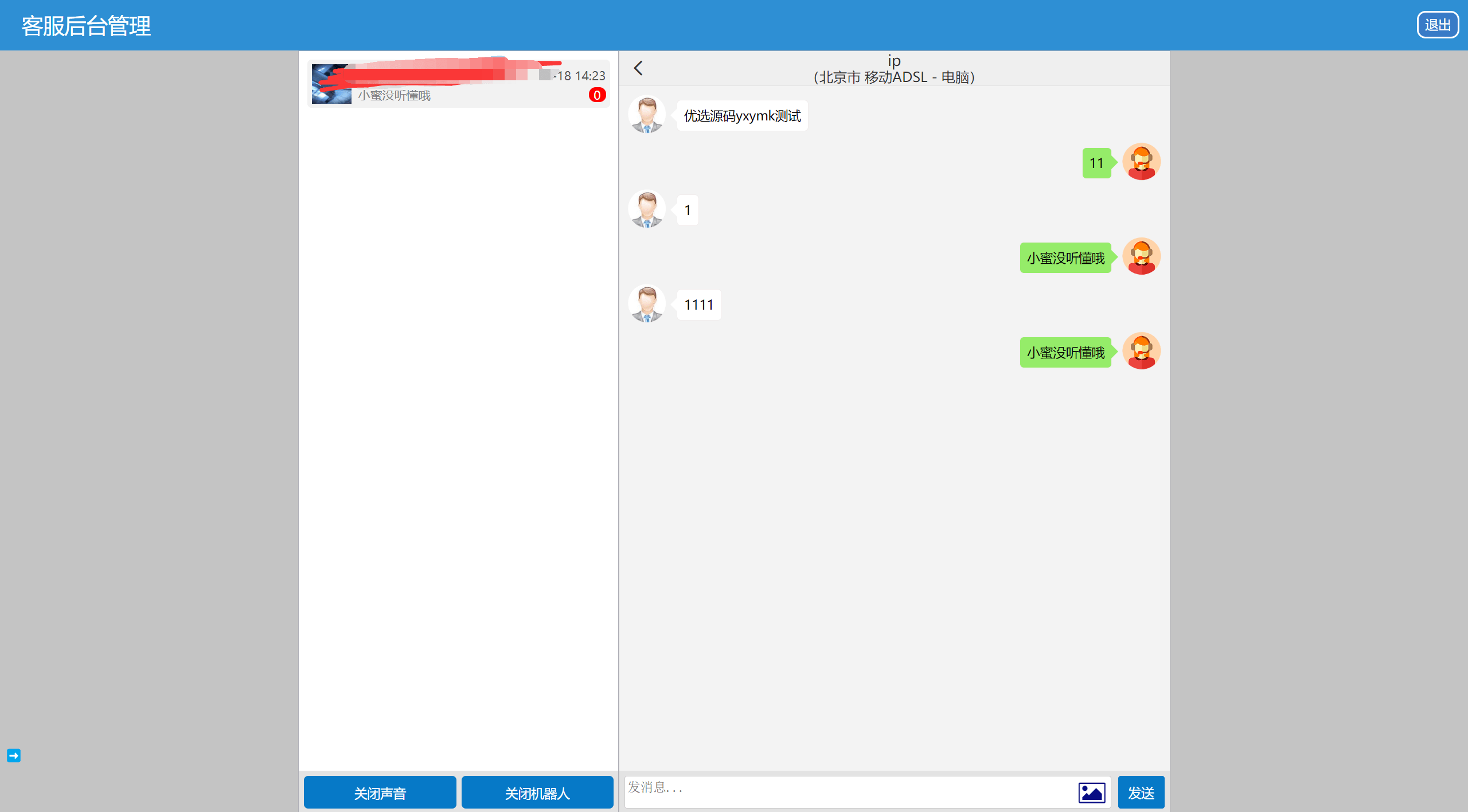The height and width of the screenshot is (812, 1468).
Task: Click the 客服后台管理 title
Action: coord(86,26)
